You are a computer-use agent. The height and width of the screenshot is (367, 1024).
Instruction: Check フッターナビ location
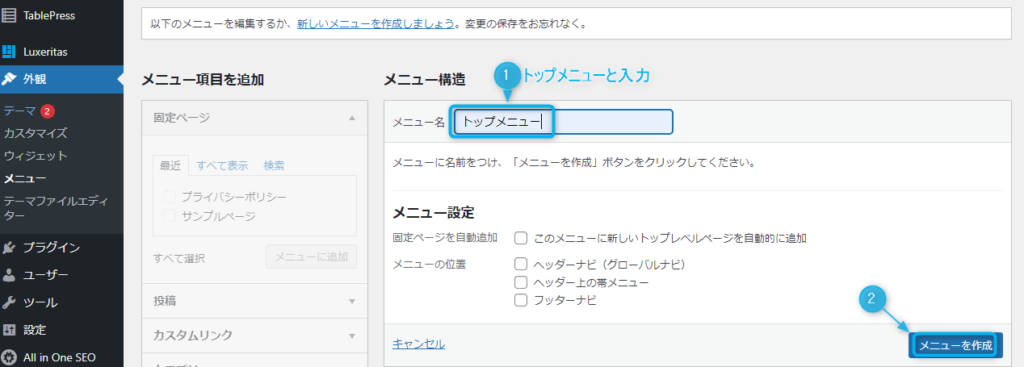pos(520,300)
